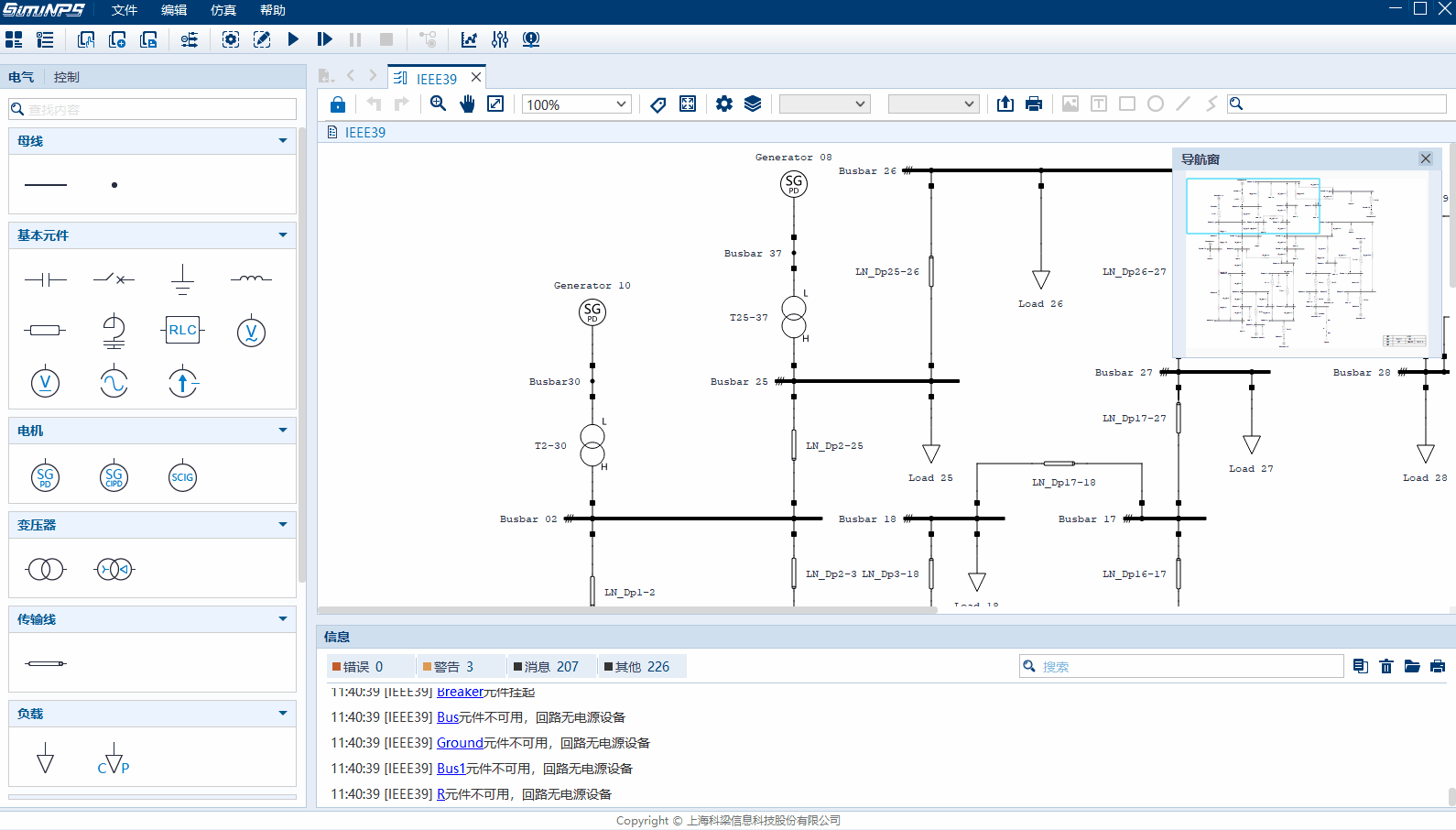Select the RLC component in palette
The height and width of the screenshot is (830, 1456).
pyautogui.click(x=182, y=330)
